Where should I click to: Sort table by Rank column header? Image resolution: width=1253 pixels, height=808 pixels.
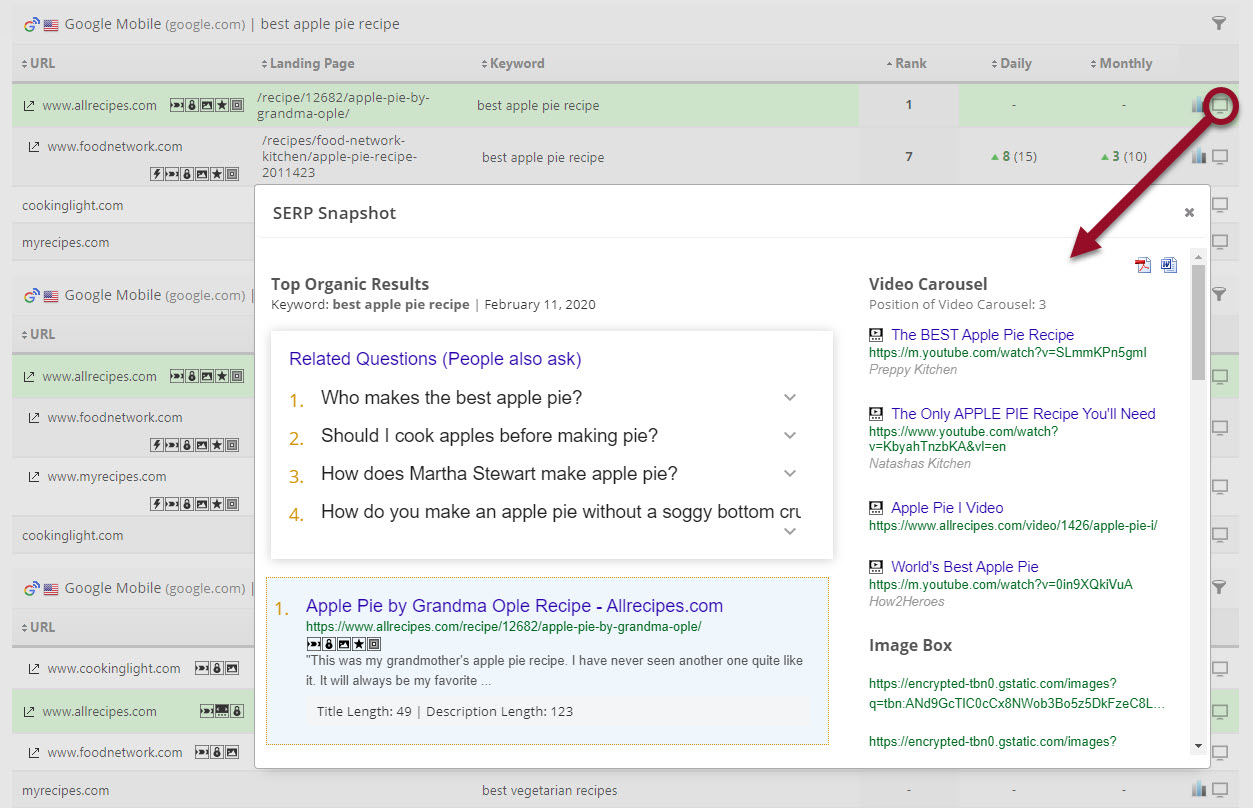909,63
